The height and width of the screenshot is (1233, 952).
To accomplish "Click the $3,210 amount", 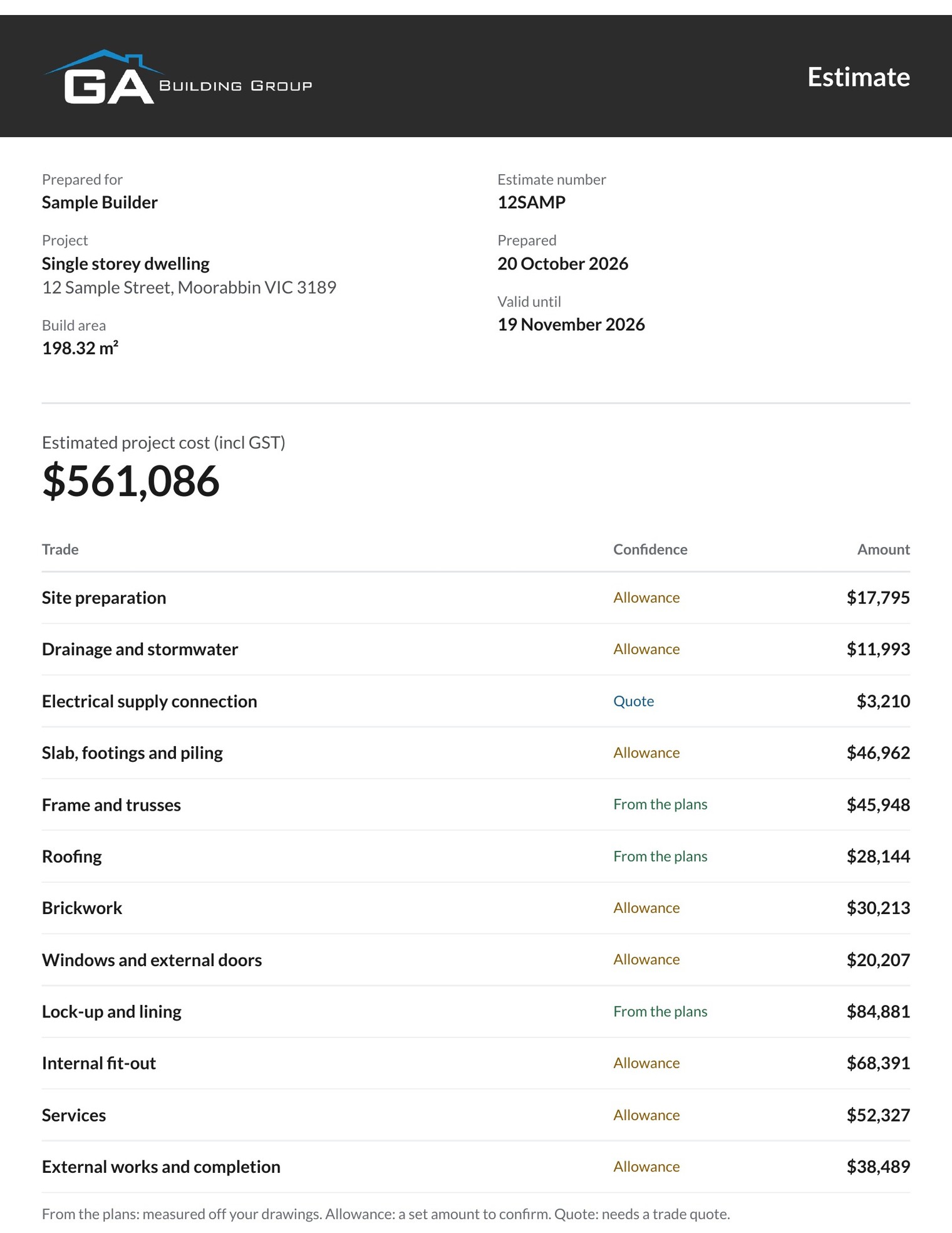I will coord(883,701).
